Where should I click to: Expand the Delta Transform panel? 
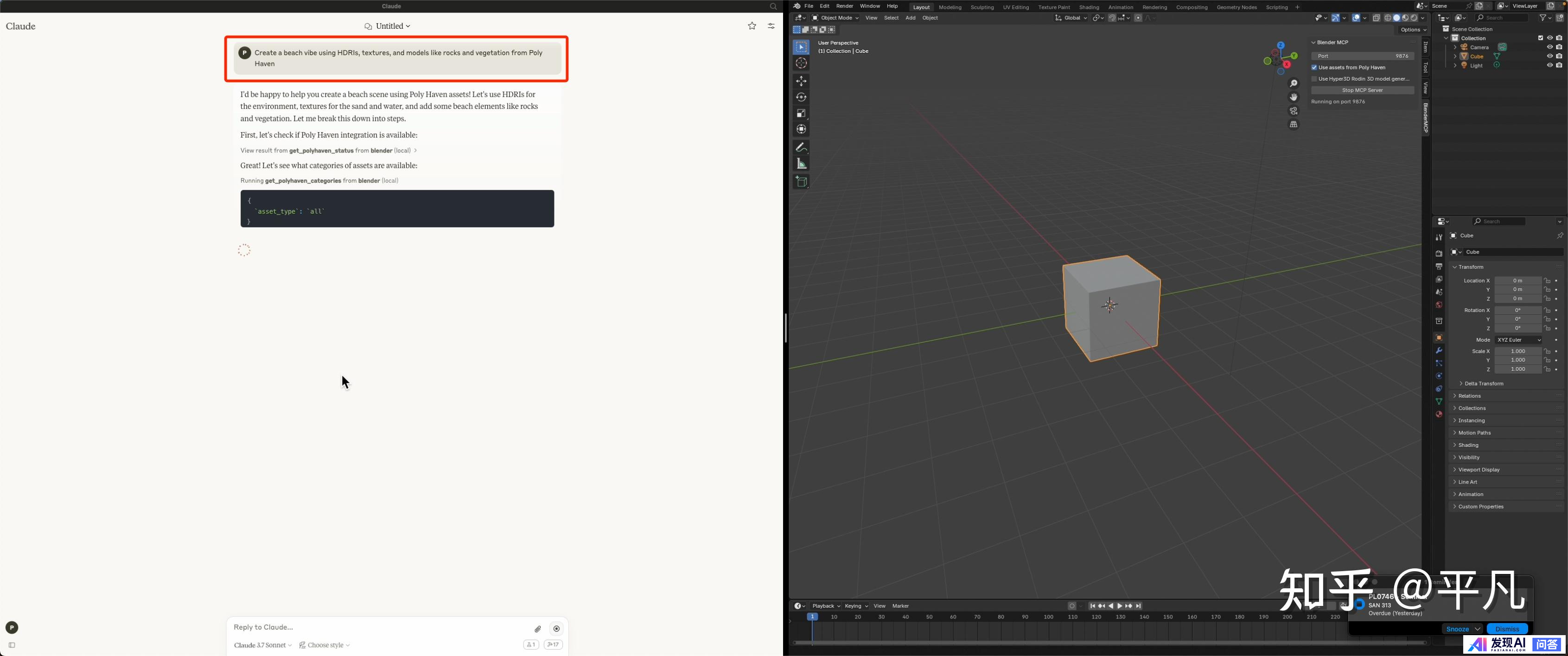(1483, 383)
